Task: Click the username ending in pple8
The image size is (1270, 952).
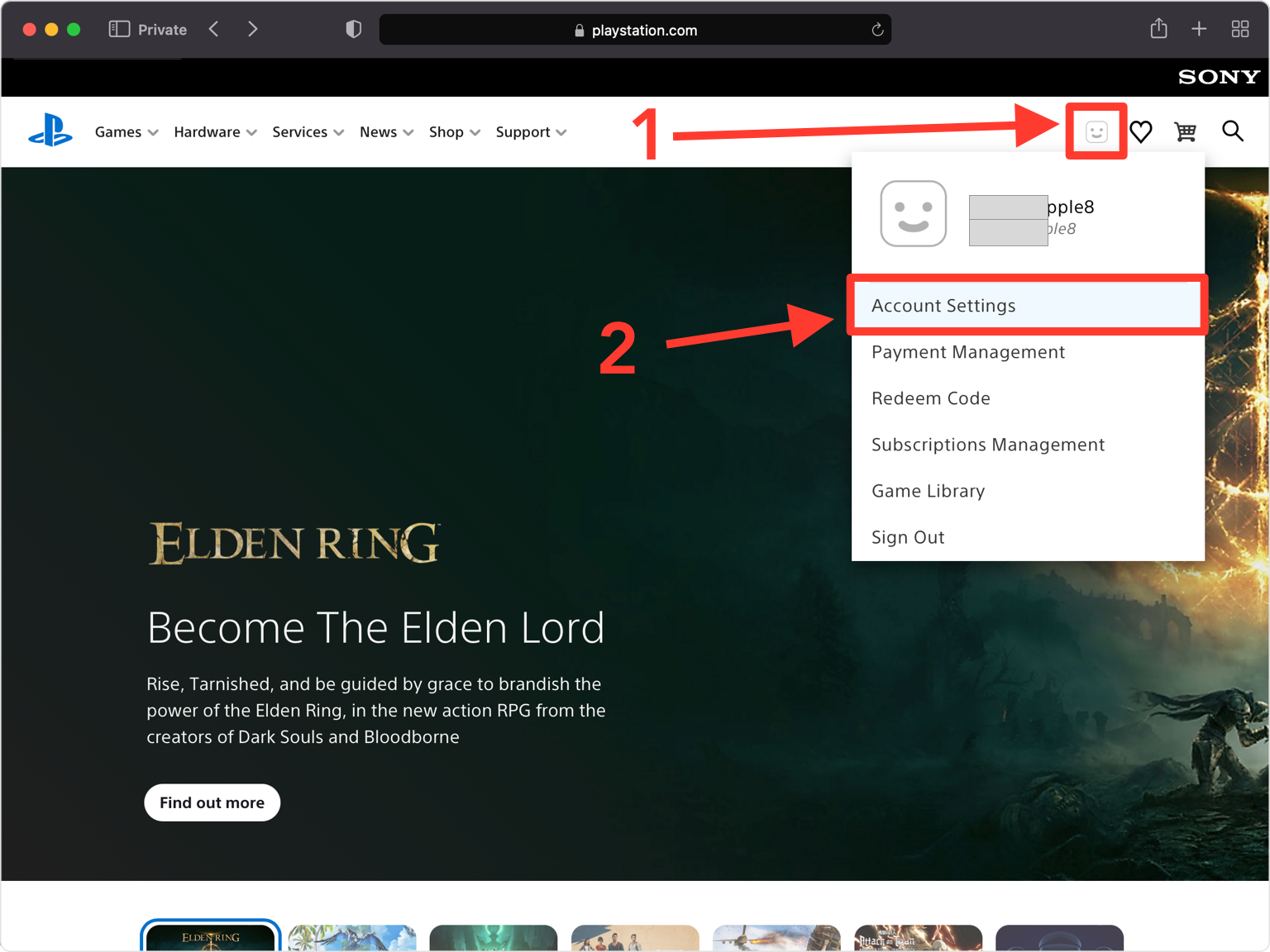Action: coord(1032,207)
